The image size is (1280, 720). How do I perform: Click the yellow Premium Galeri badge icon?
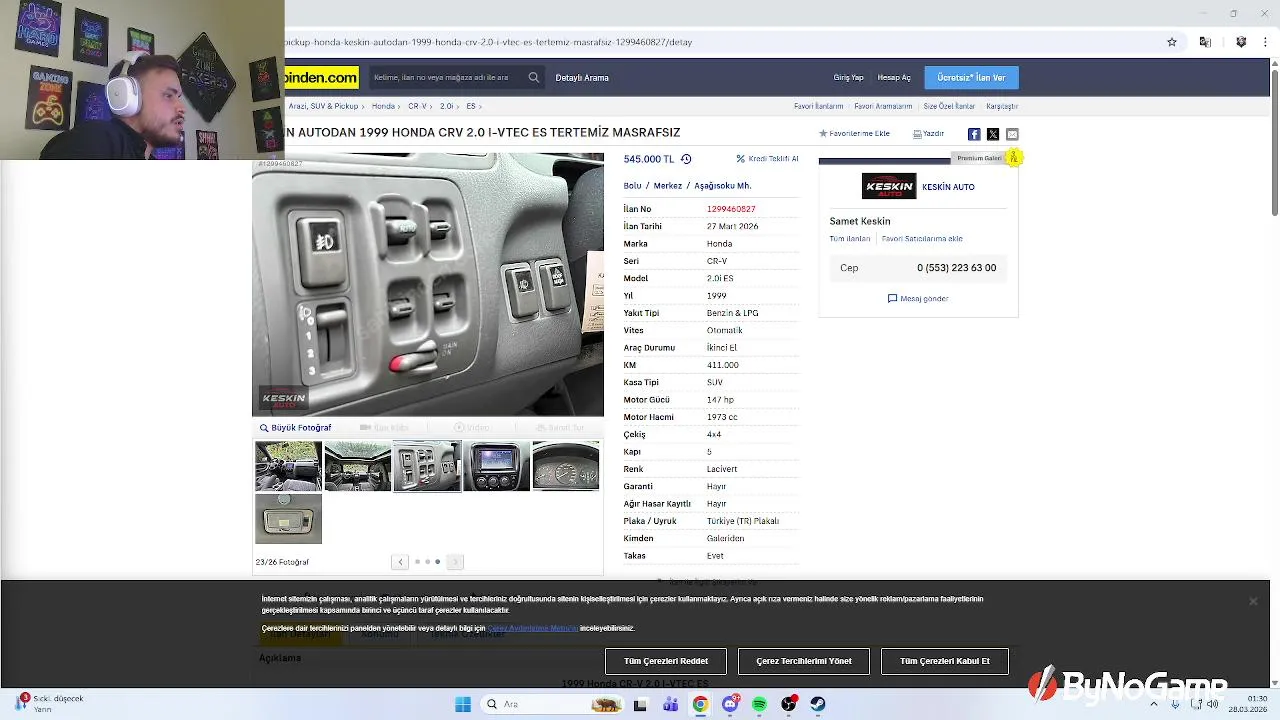(1013, 157)
